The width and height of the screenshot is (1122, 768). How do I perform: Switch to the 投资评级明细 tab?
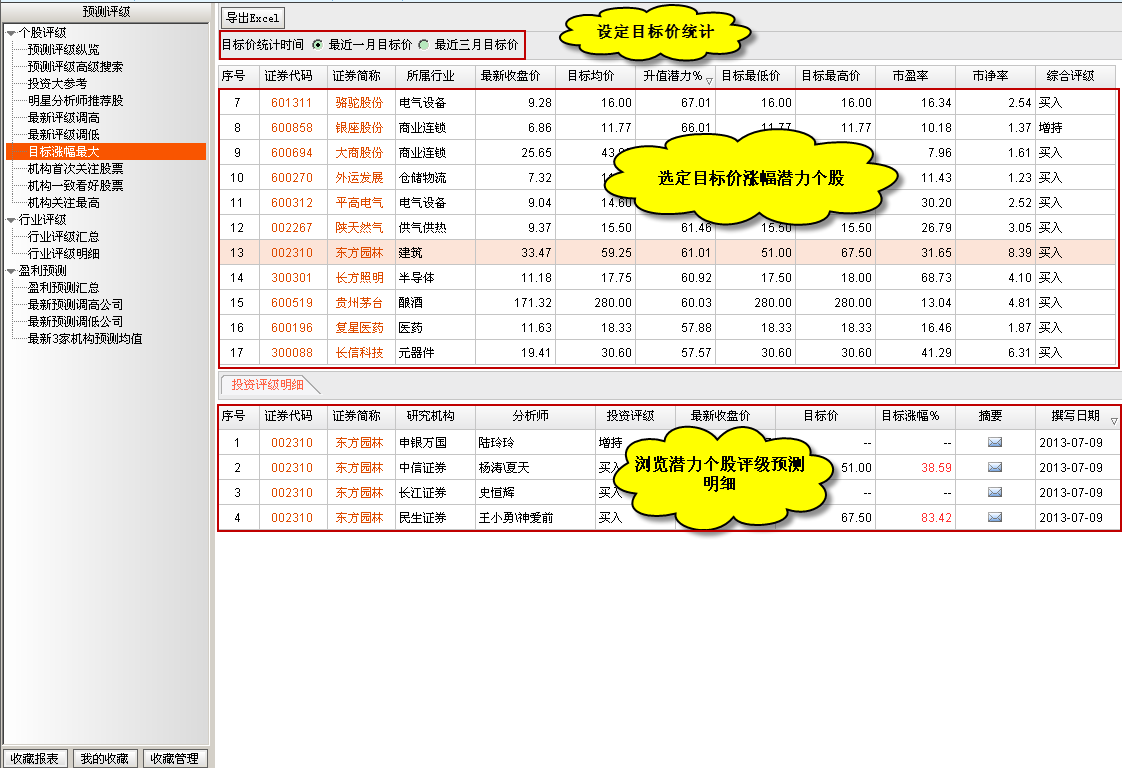coord(267,384)
